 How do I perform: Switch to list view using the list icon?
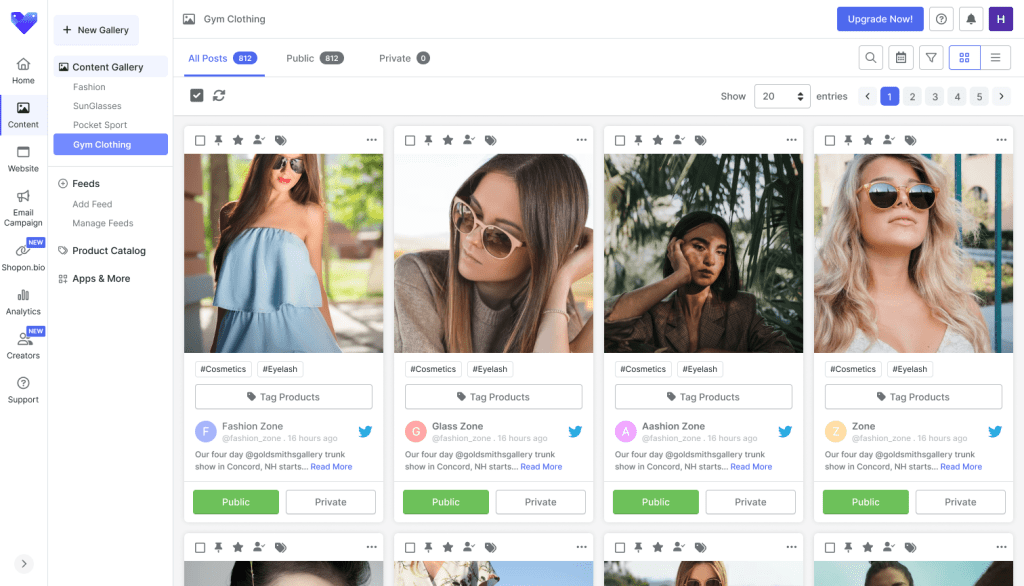pos(995,58)
